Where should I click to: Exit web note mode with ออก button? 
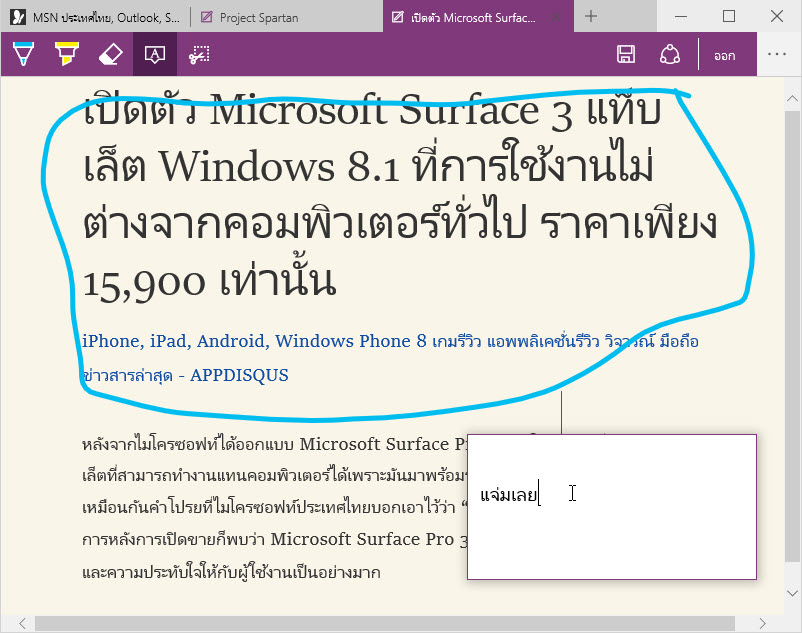click(x=724, y=56)
